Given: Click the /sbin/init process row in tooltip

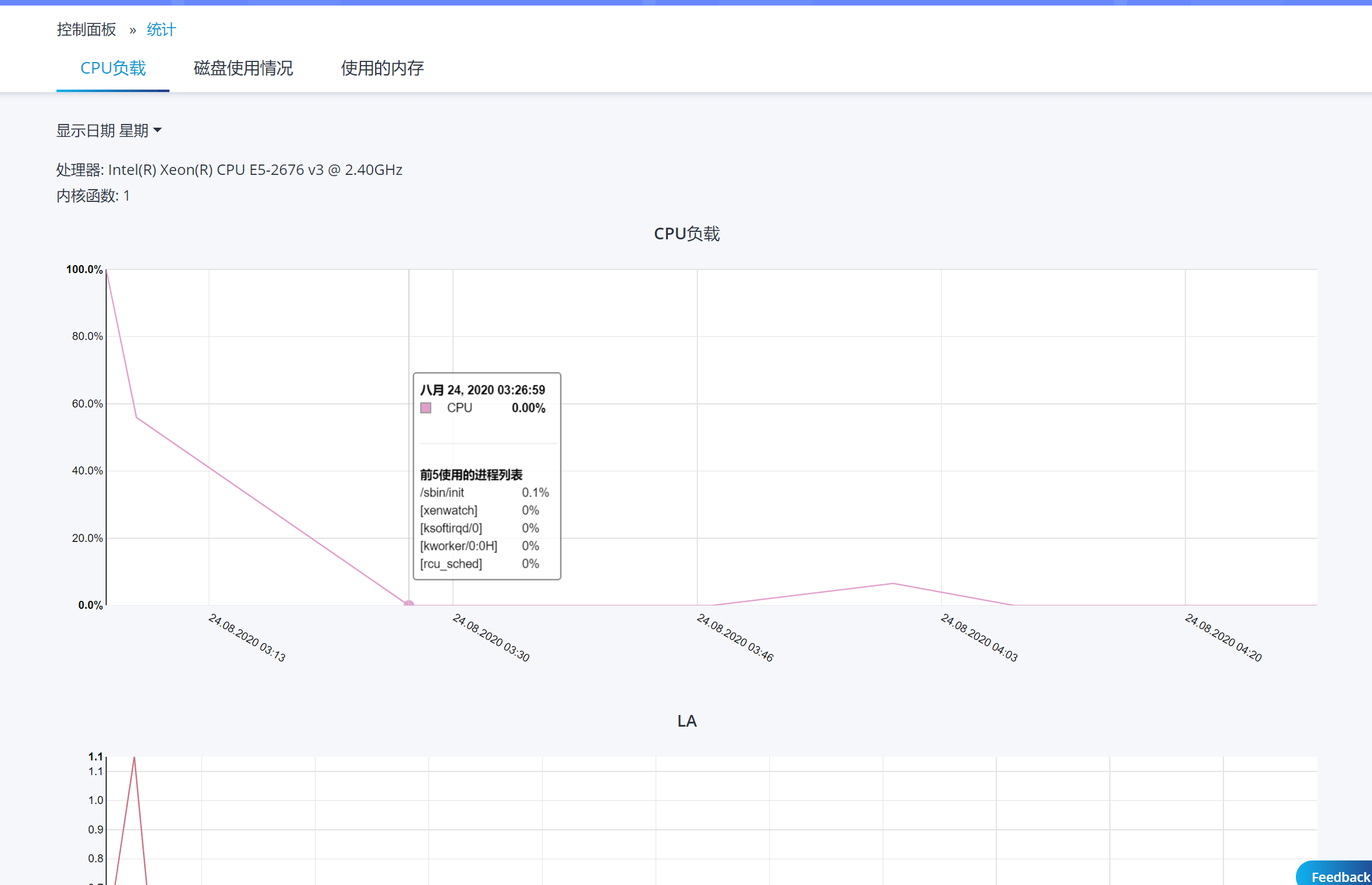Looking at the screenshot, I should tap(484, 492).
